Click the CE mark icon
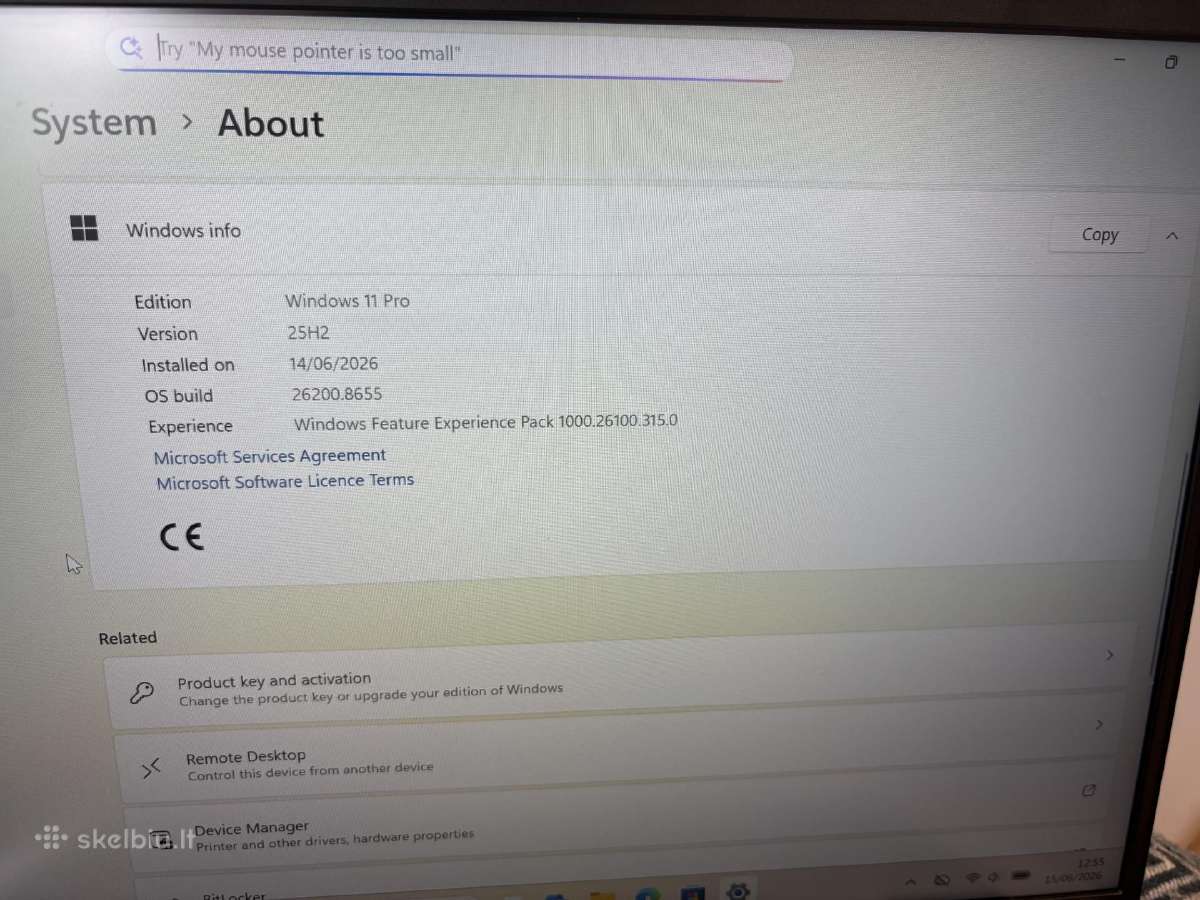 pos(182,538)
